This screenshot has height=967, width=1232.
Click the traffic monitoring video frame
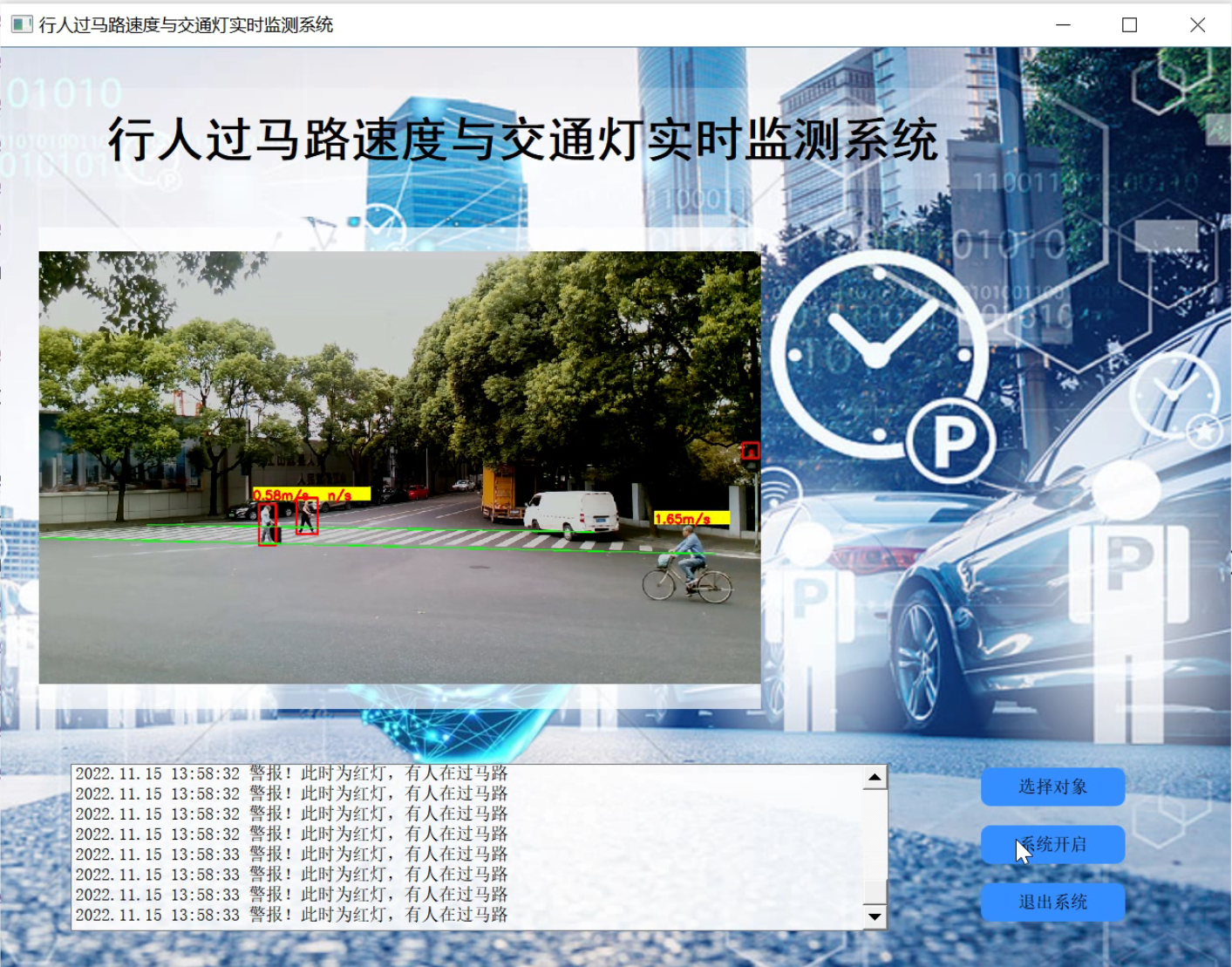(x=399, y=467)
